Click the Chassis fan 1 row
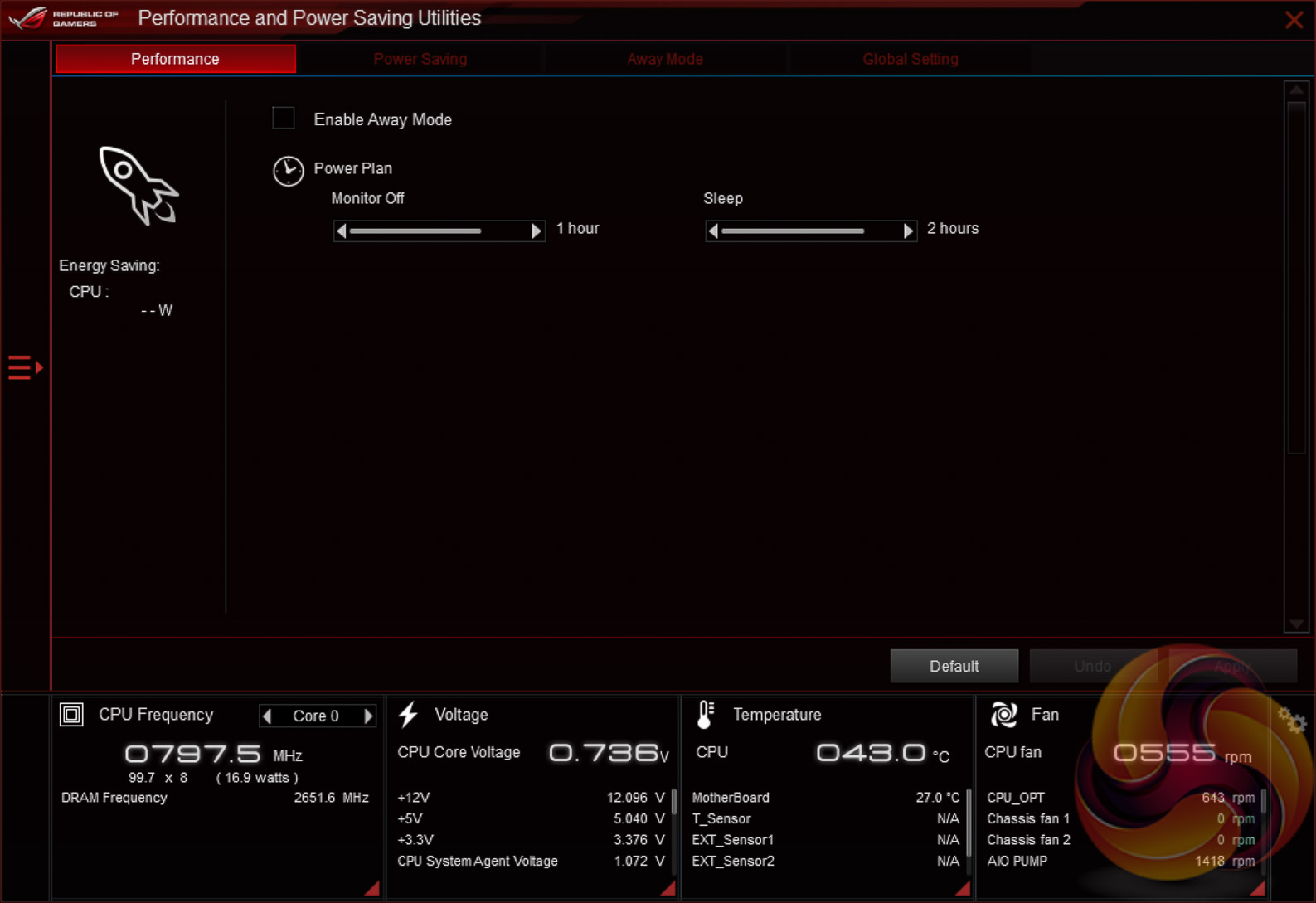This screenshot has height=903, width=1316. pos(1120,818)
